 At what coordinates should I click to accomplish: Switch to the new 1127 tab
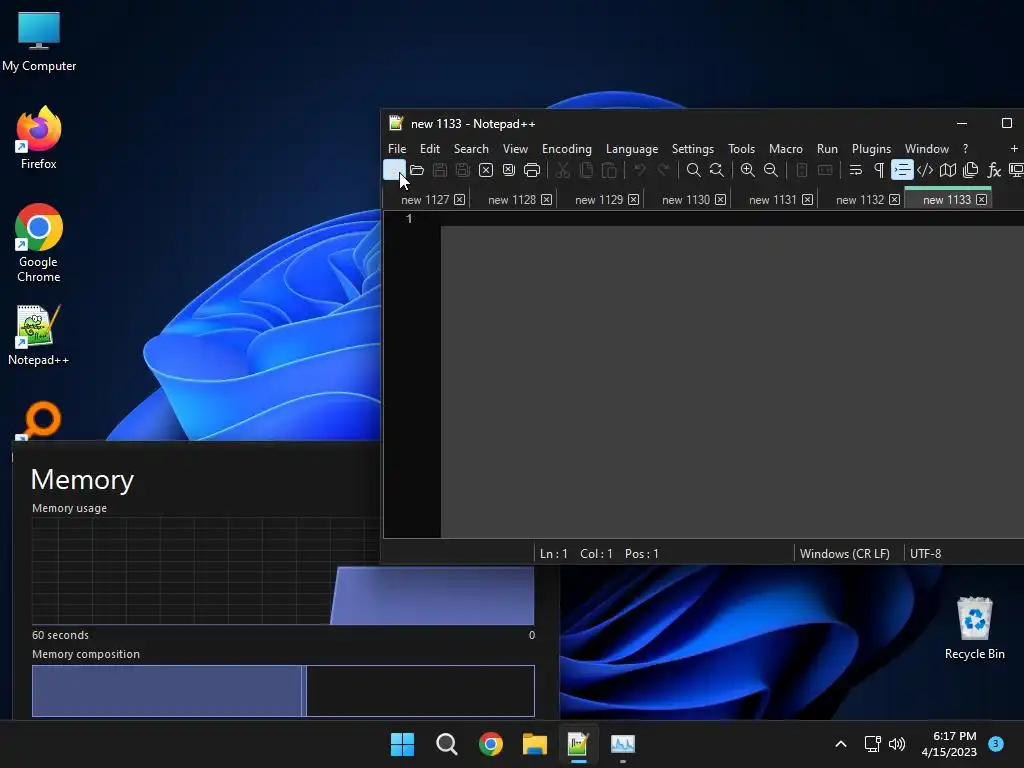(x=424, y=200)
